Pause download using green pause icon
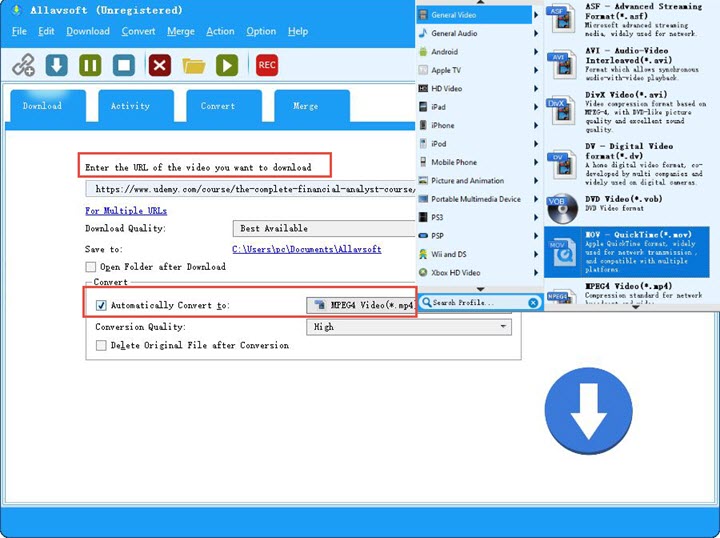 90,65
